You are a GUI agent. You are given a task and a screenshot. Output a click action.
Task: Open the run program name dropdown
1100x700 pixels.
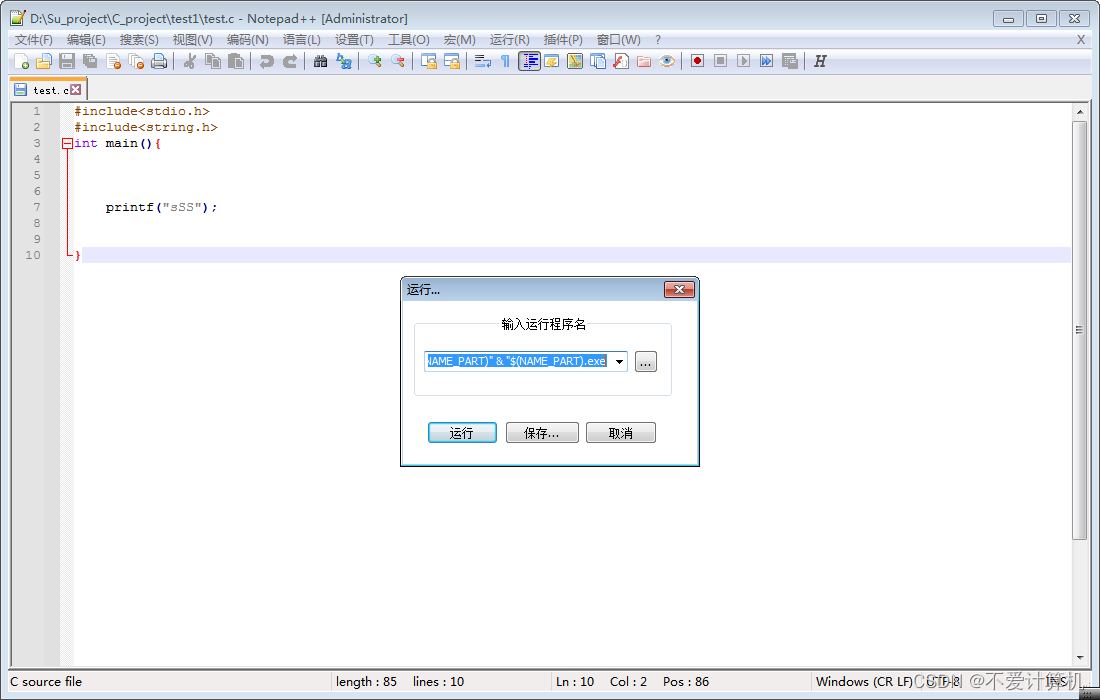[x=620, y=361]
